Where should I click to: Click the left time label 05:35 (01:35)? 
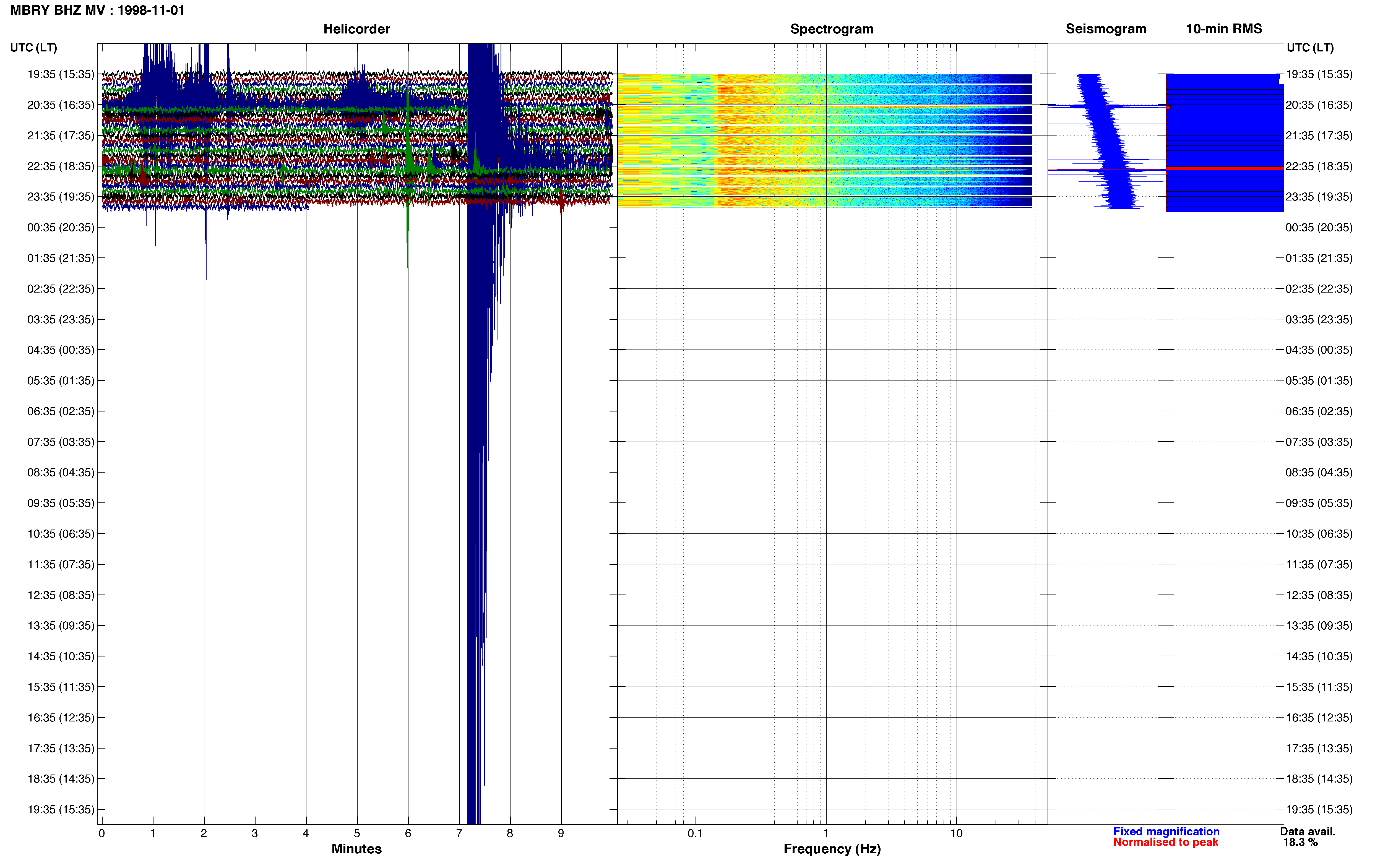(61, 380)
